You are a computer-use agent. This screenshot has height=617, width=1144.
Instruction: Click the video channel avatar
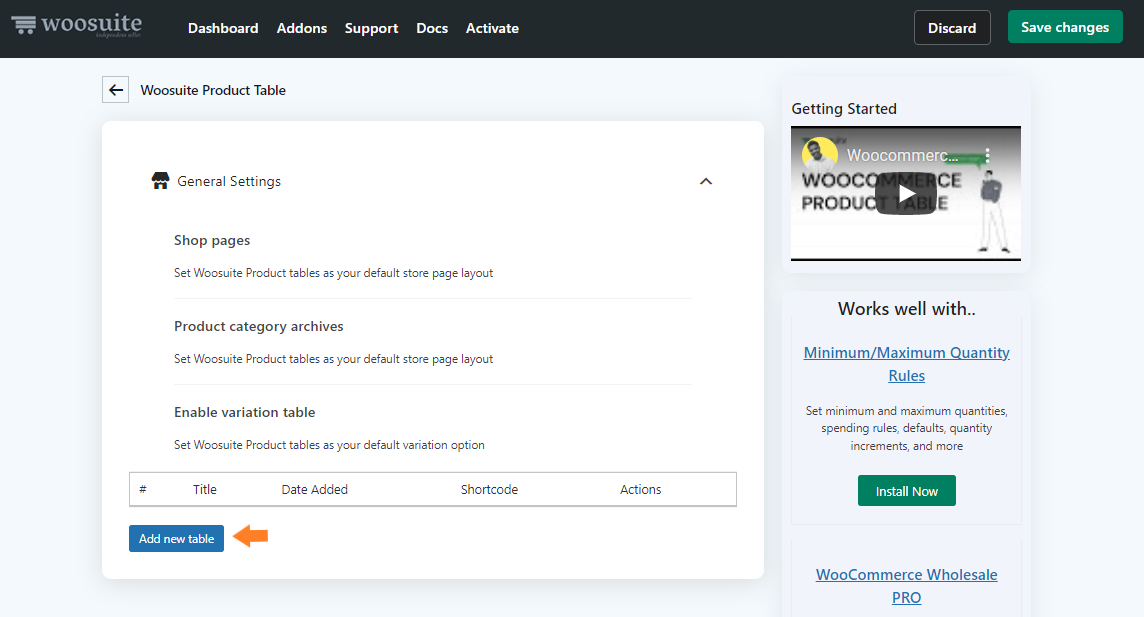(x=819, y=155)
